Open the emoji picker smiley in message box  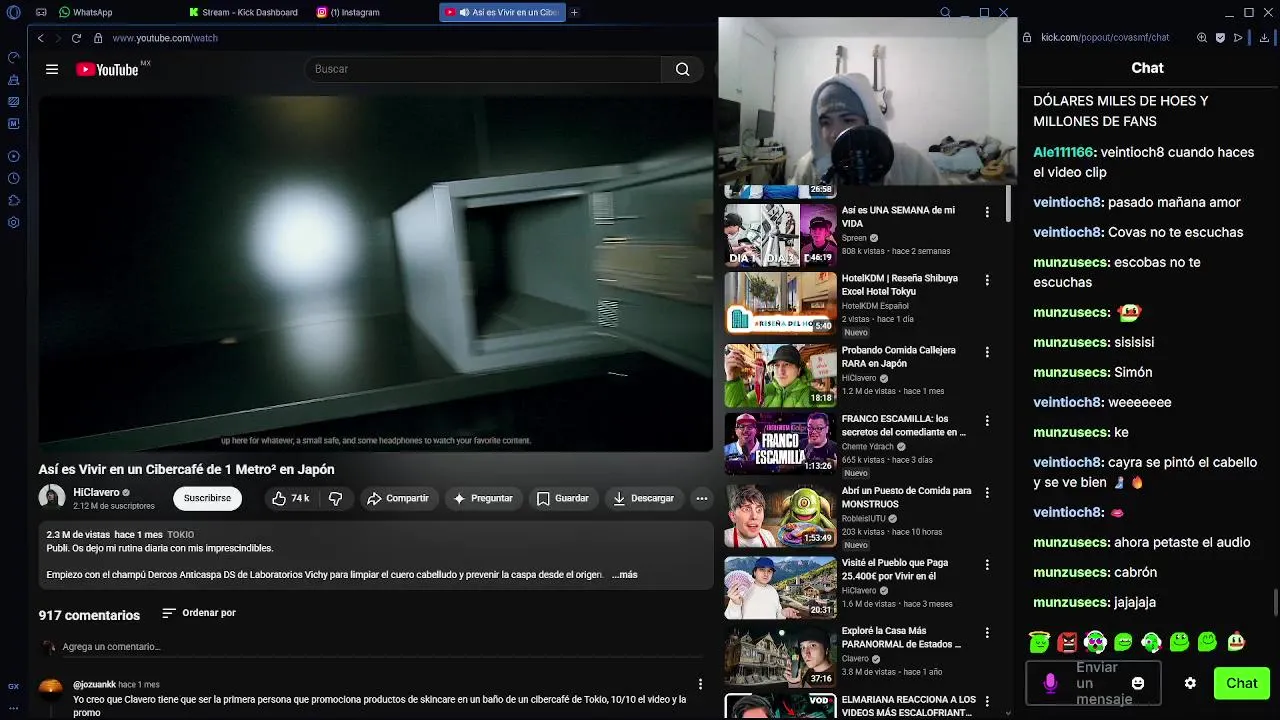[1138, 683]
